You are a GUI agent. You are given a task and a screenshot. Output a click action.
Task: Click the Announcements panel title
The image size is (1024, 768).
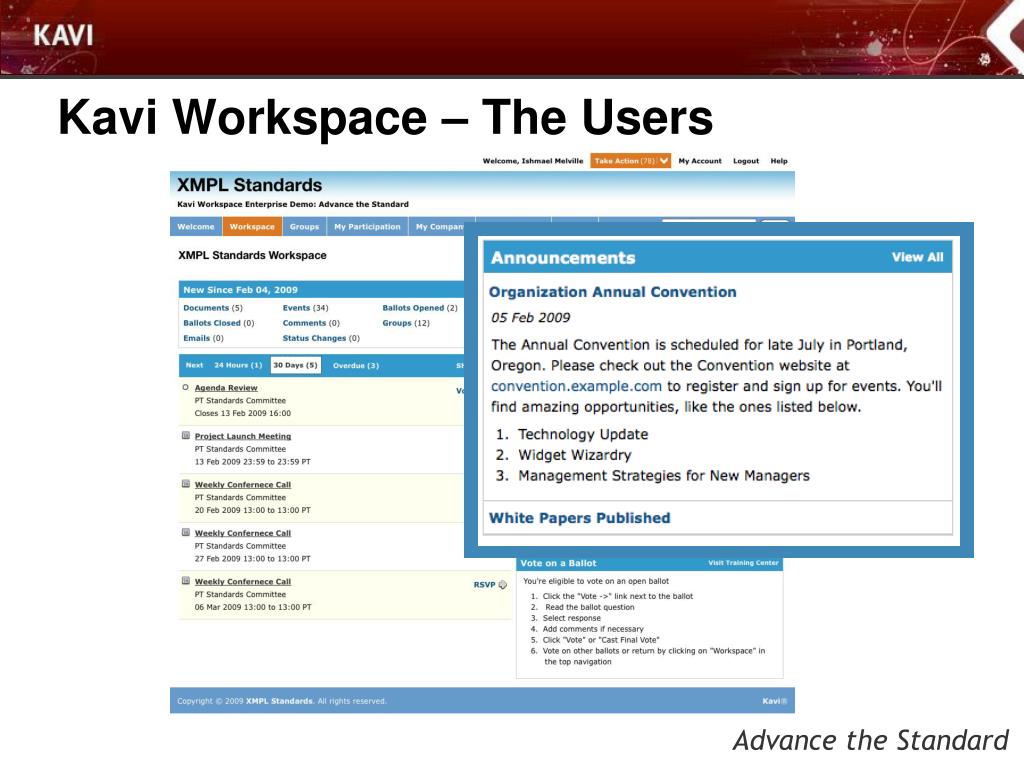pos(563,257)
